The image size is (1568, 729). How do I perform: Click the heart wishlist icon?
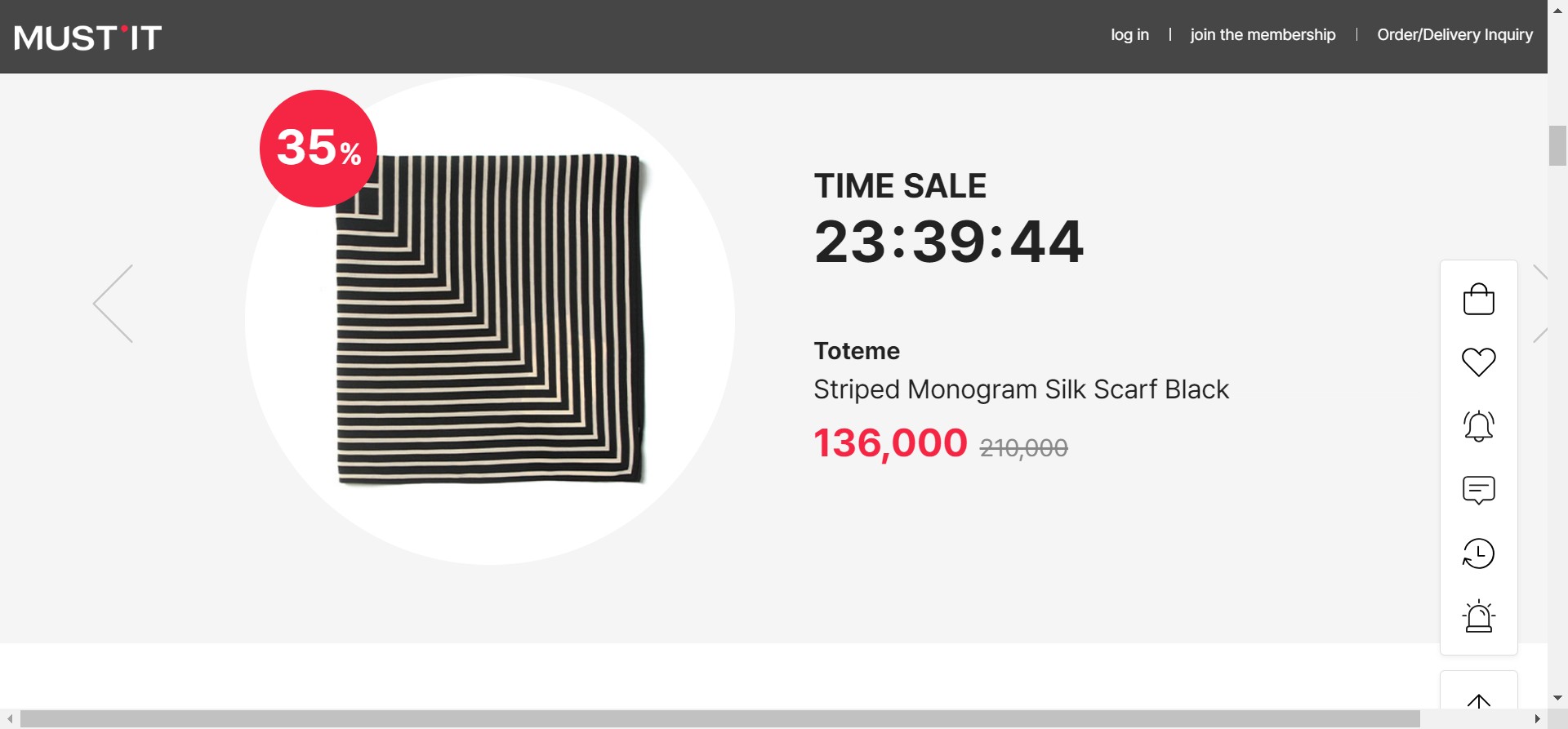(1478, 362)
